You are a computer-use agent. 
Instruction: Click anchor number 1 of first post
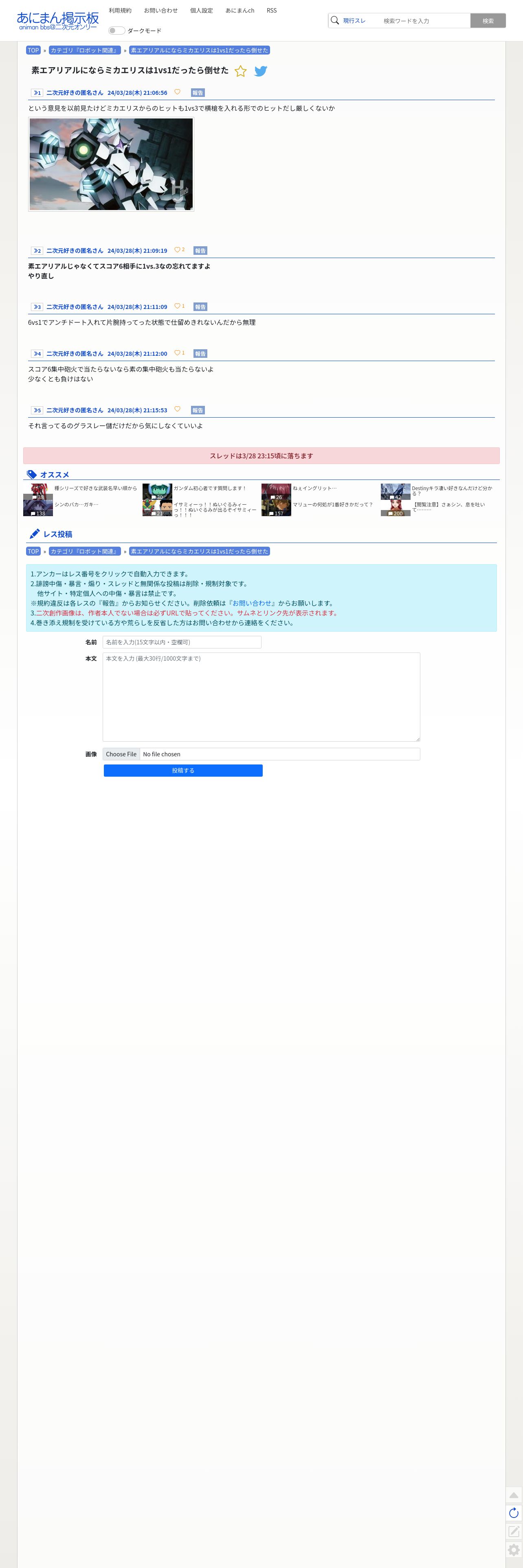click(x=37, y=92)
